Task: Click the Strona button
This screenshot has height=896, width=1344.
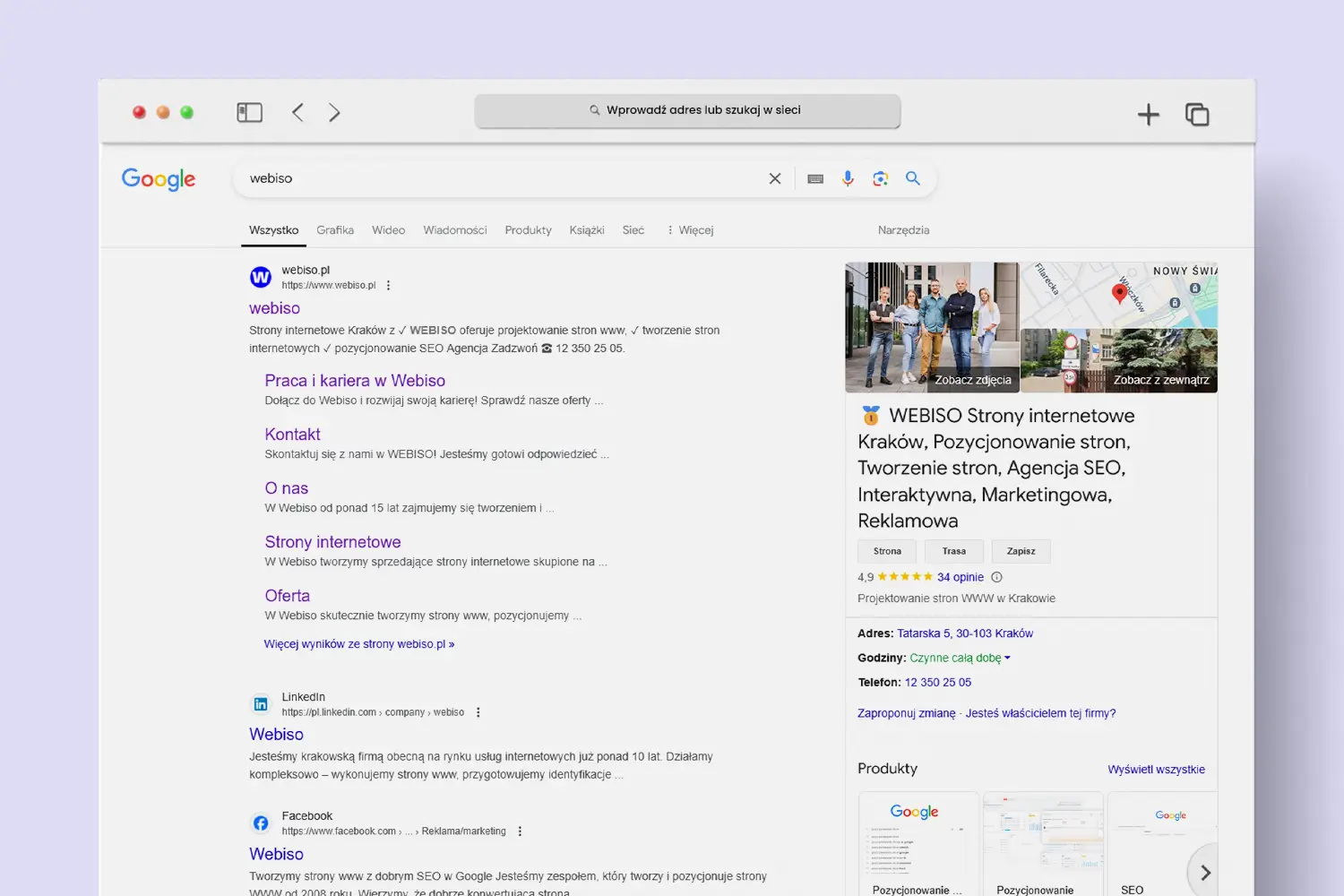Action: pyautogui.click(x=887, y=551)
